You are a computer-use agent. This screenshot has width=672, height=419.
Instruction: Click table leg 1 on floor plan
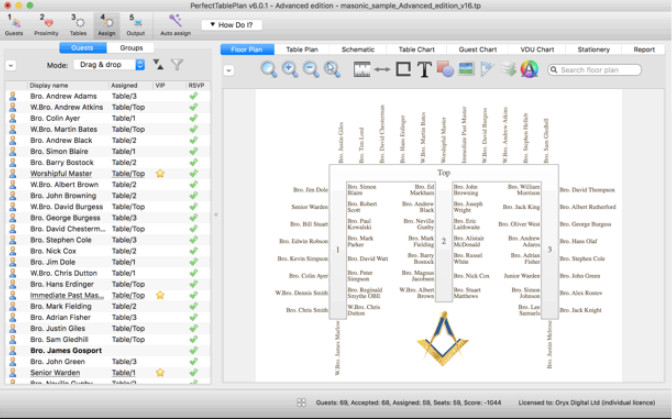(x=338, y=250)
